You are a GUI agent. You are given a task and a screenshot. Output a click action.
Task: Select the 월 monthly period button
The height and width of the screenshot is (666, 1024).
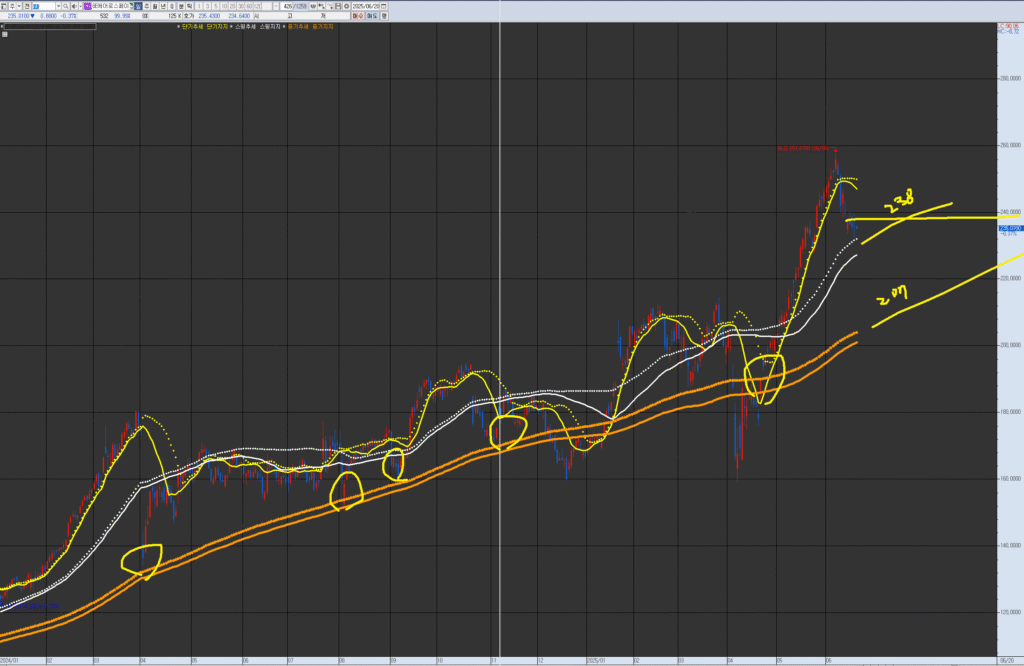point(155,6)
